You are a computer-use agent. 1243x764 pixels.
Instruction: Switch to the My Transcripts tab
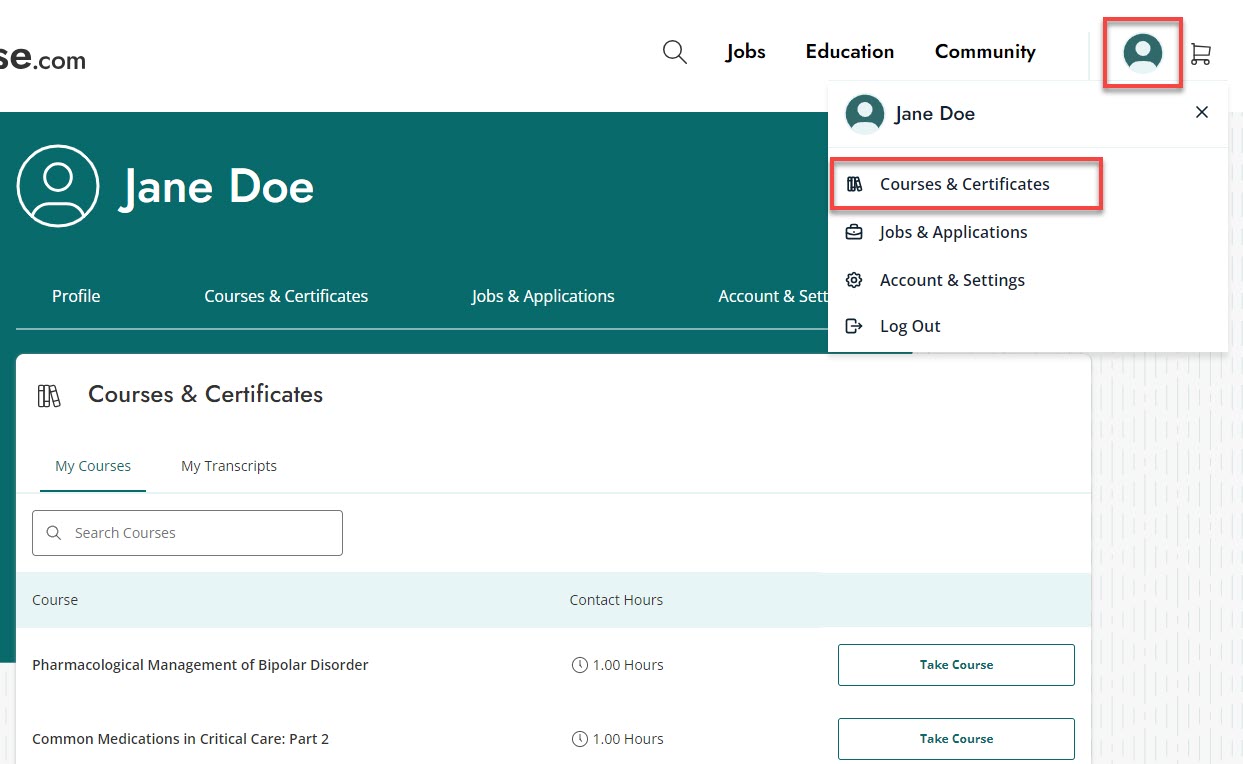[228, 465]
